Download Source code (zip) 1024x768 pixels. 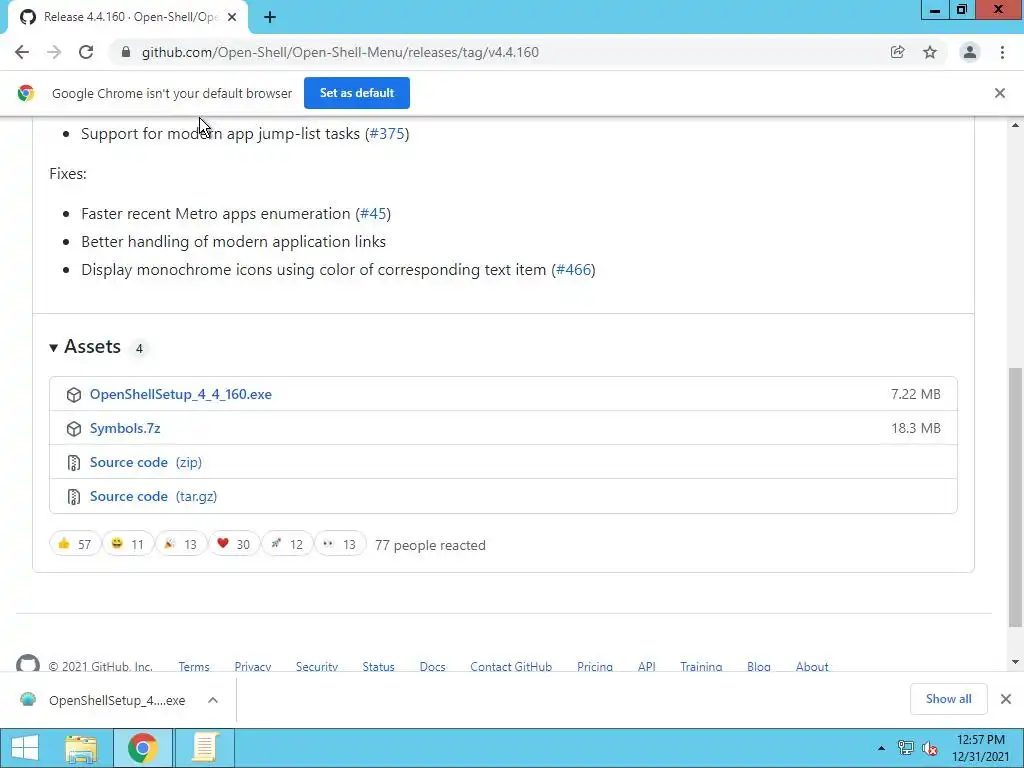[x=146, y=462]
